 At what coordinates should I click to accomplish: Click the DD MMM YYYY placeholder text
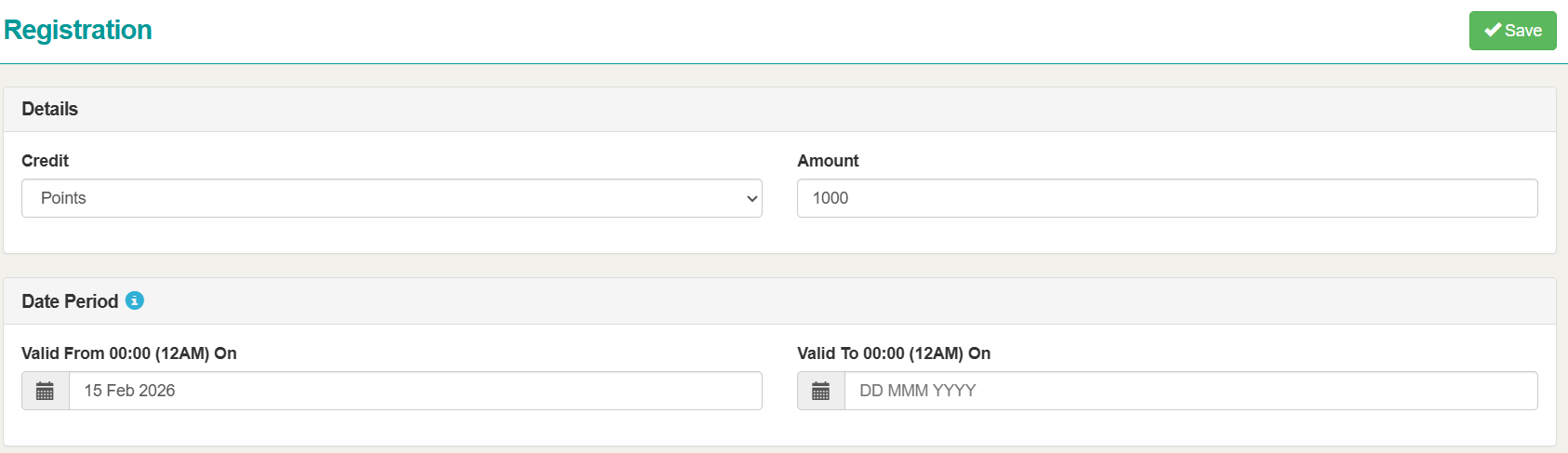tap(917, 391)
